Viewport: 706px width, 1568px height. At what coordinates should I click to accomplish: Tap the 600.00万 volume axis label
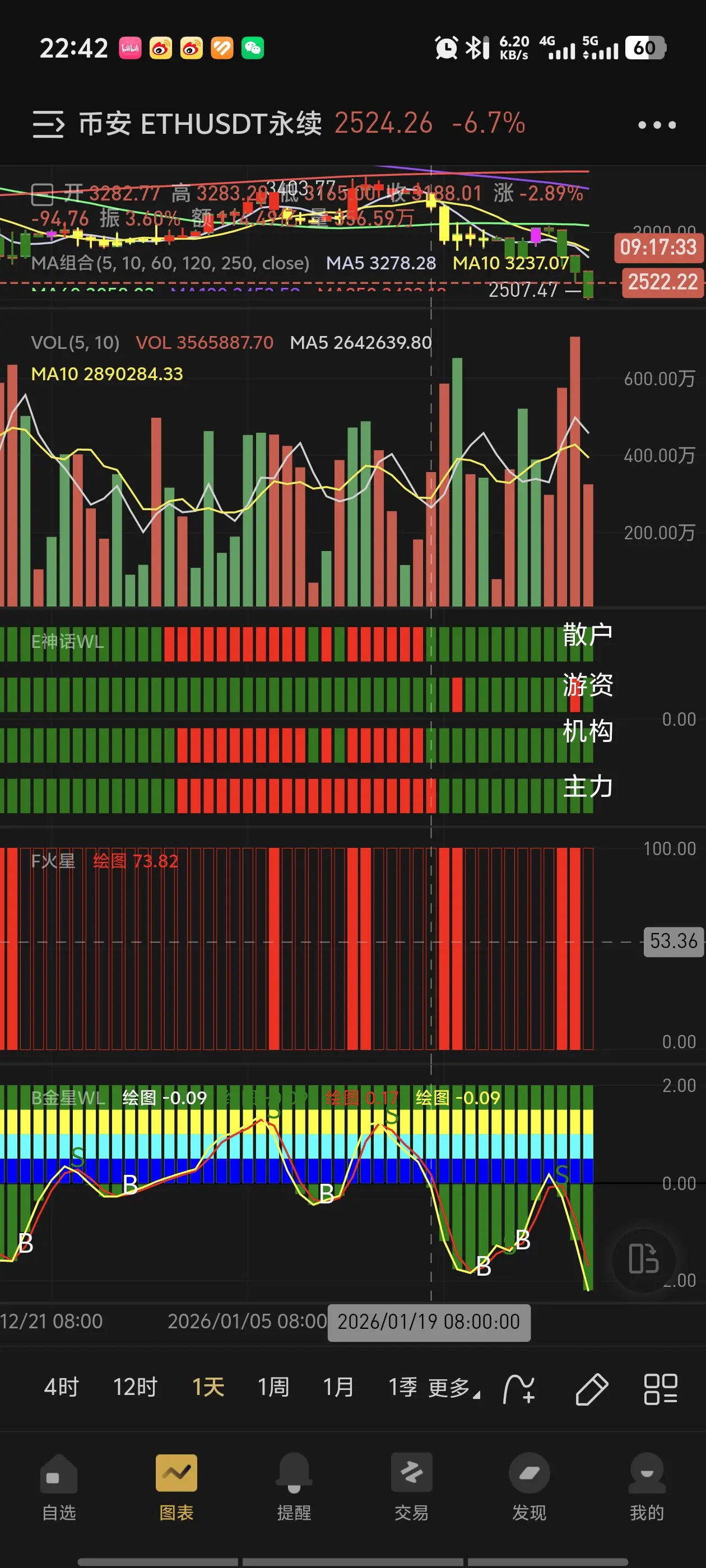point(659,379)
